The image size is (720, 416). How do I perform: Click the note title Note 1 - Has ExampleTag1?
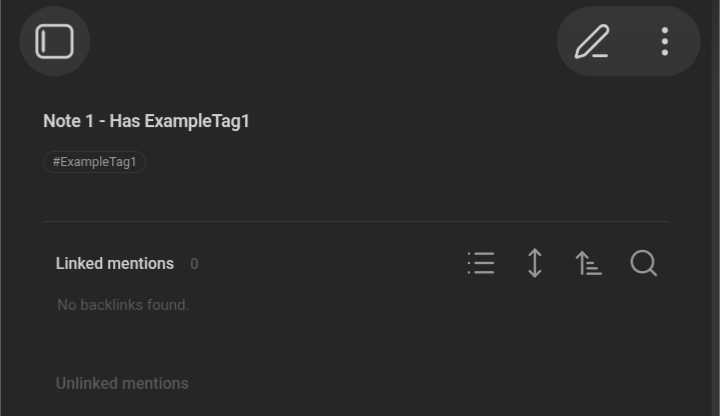(146, 121)
